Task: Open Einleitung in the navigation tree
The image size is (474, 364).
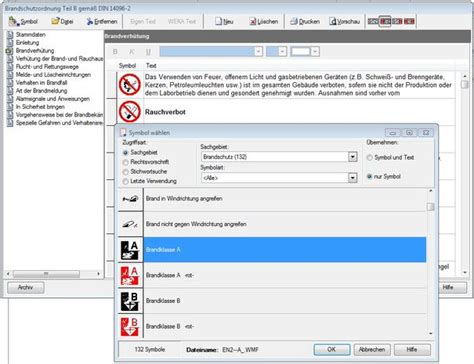Action: (x=27, y=43)
